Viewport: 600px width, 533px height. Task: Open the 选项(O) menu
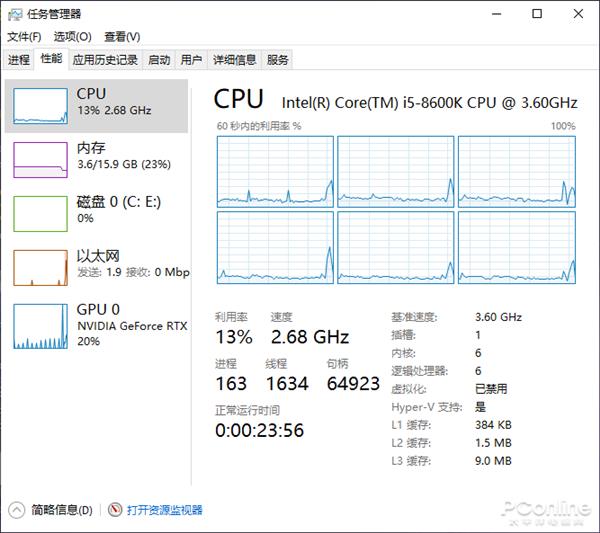(x=73, y=37)
